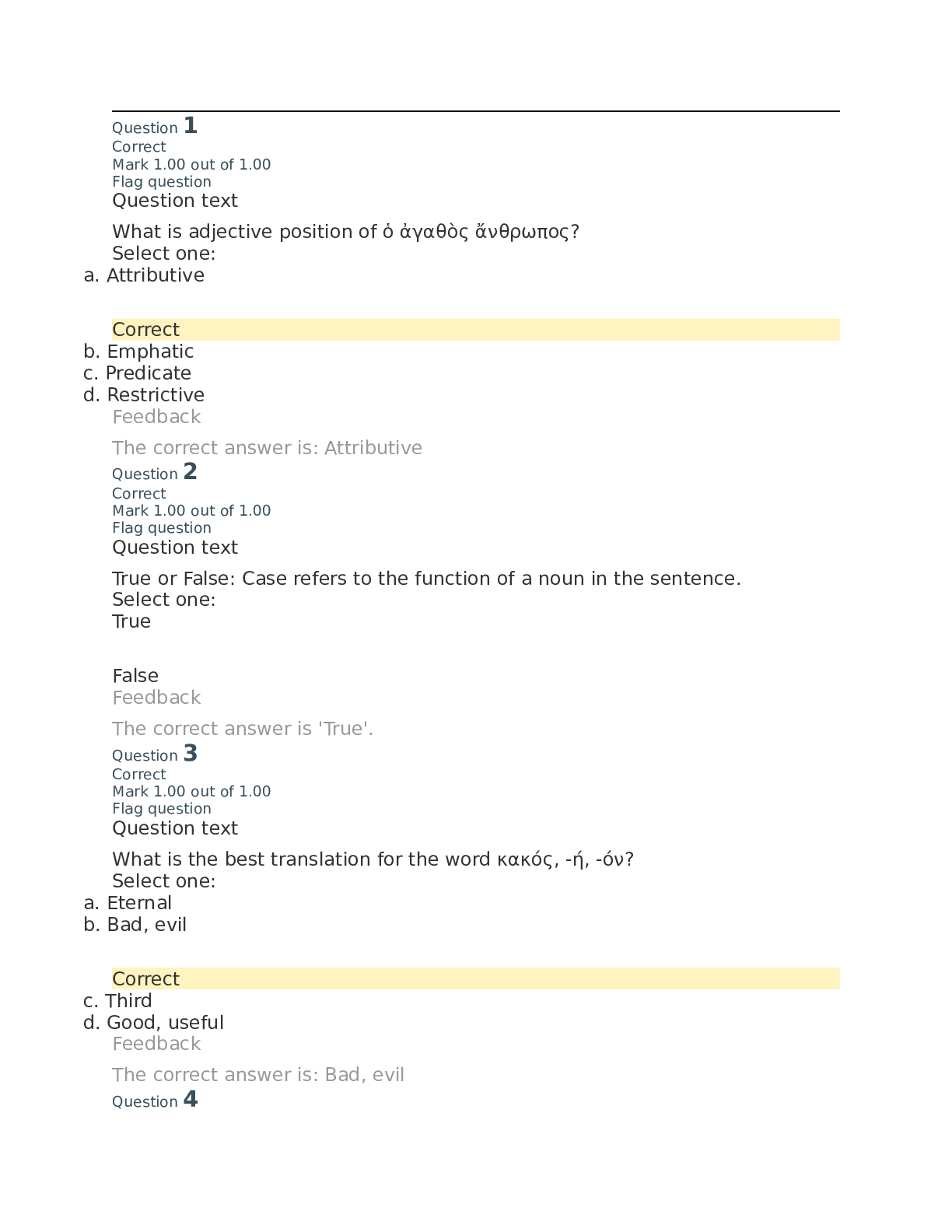Select answer a. Eternal
Screen dimensions: 952x1232
pos(128,903)
